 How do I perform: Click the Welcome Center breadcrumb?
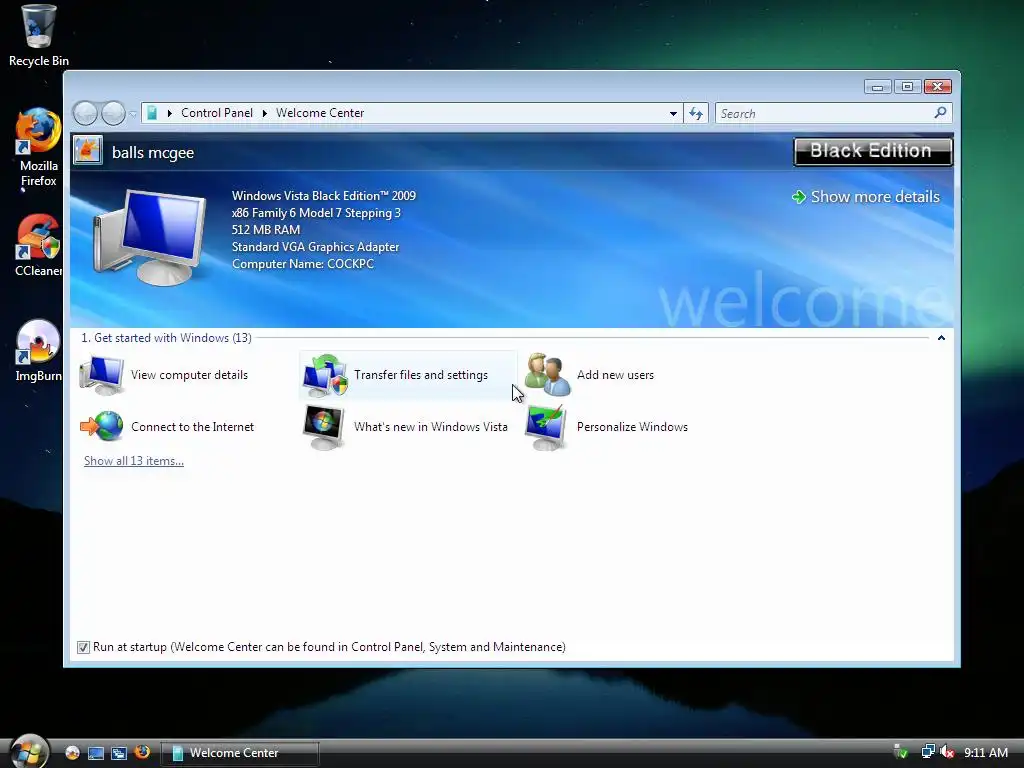pyautogui.click(x=320, y=113)
